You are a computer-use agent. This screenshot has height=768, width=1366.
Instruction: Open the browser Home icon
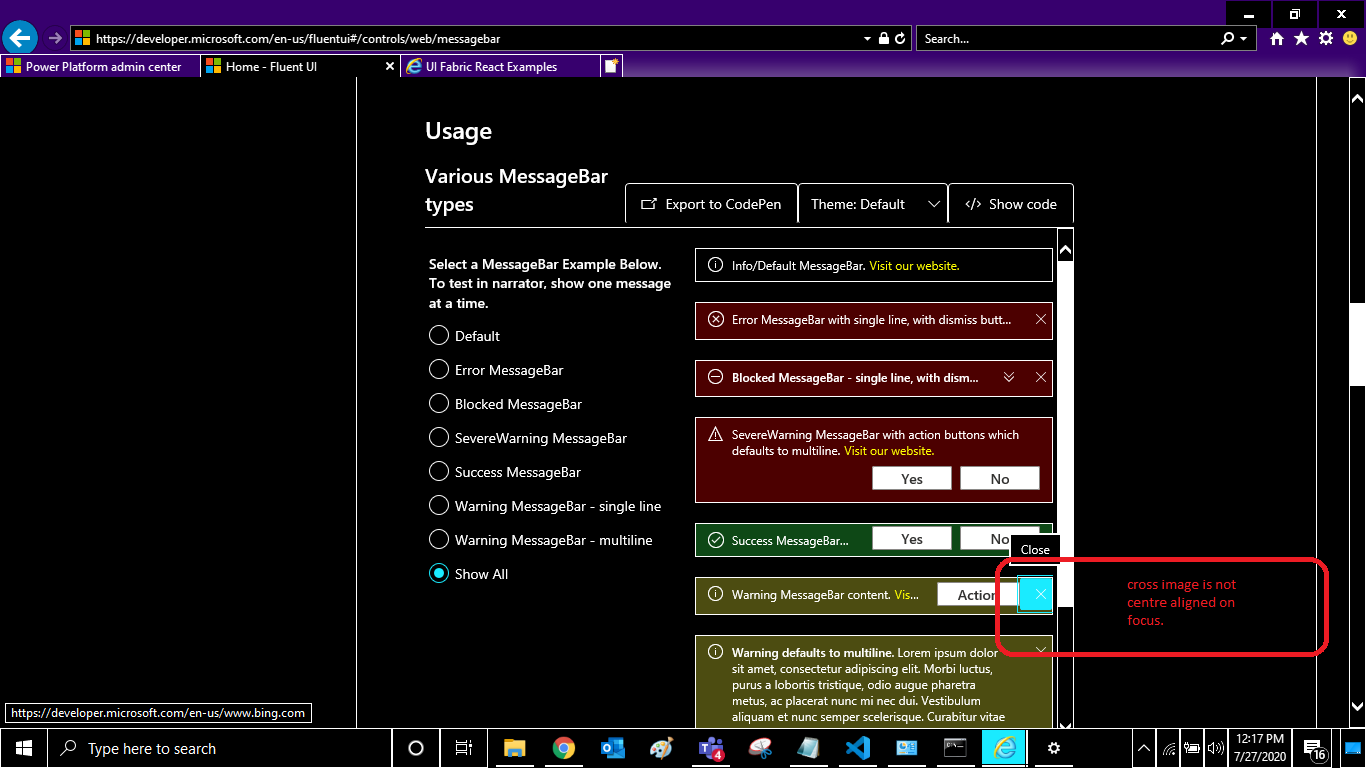click(1277, 38)
